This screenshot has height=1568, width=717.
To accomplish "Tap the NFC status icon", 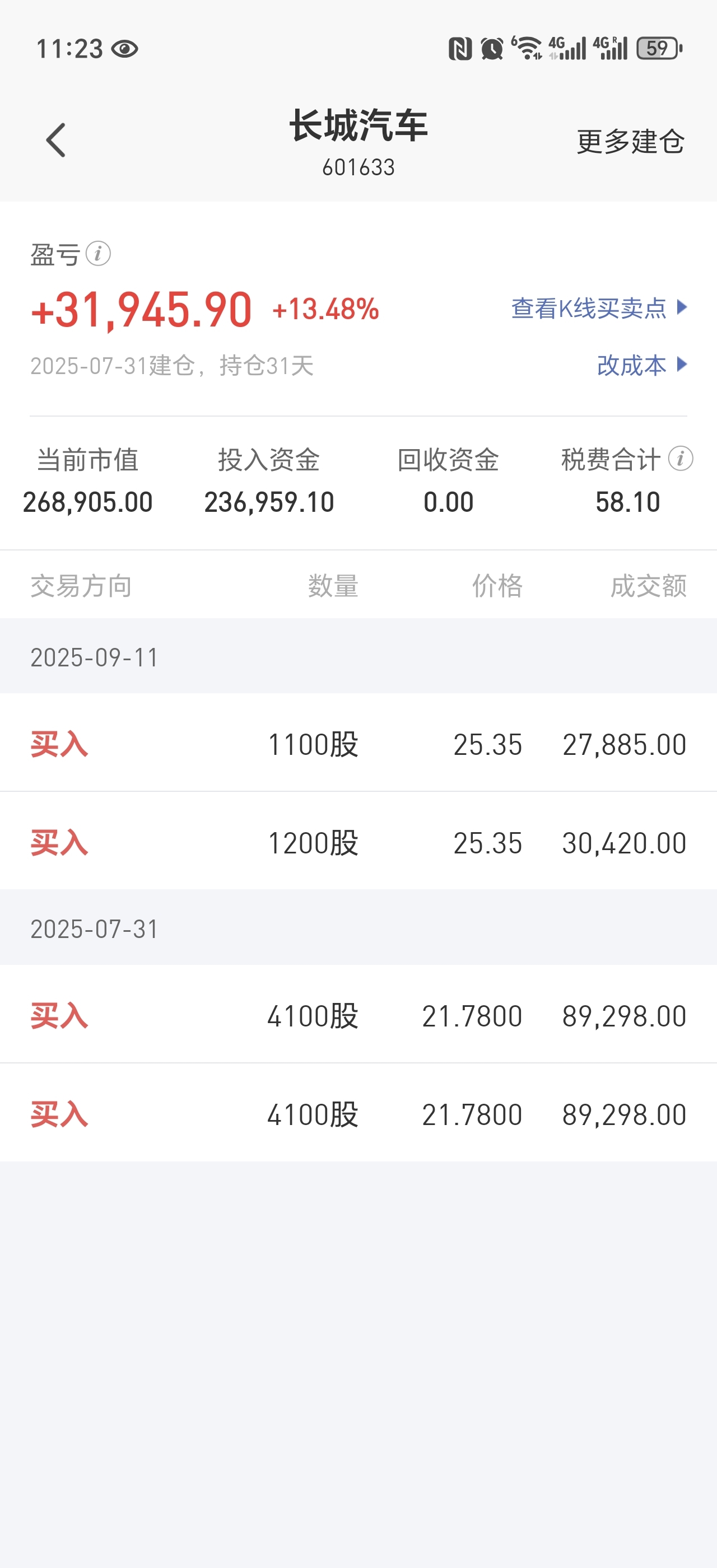I will point(460,49).
